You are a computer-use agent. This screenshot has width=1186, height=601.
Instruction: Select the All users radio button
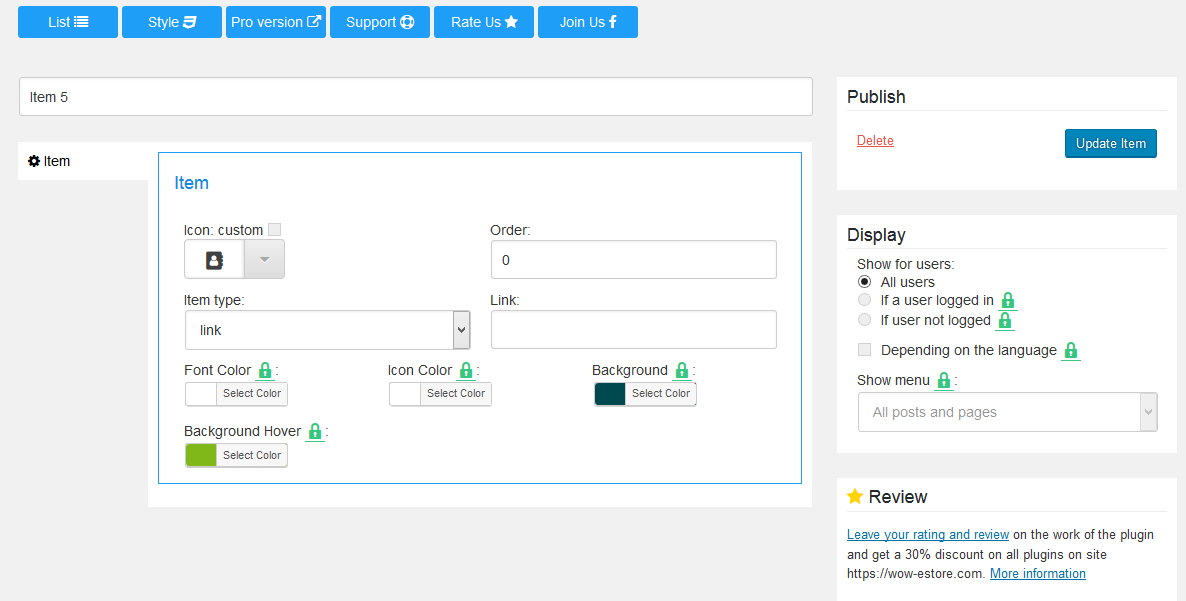(x=865, y=282)
